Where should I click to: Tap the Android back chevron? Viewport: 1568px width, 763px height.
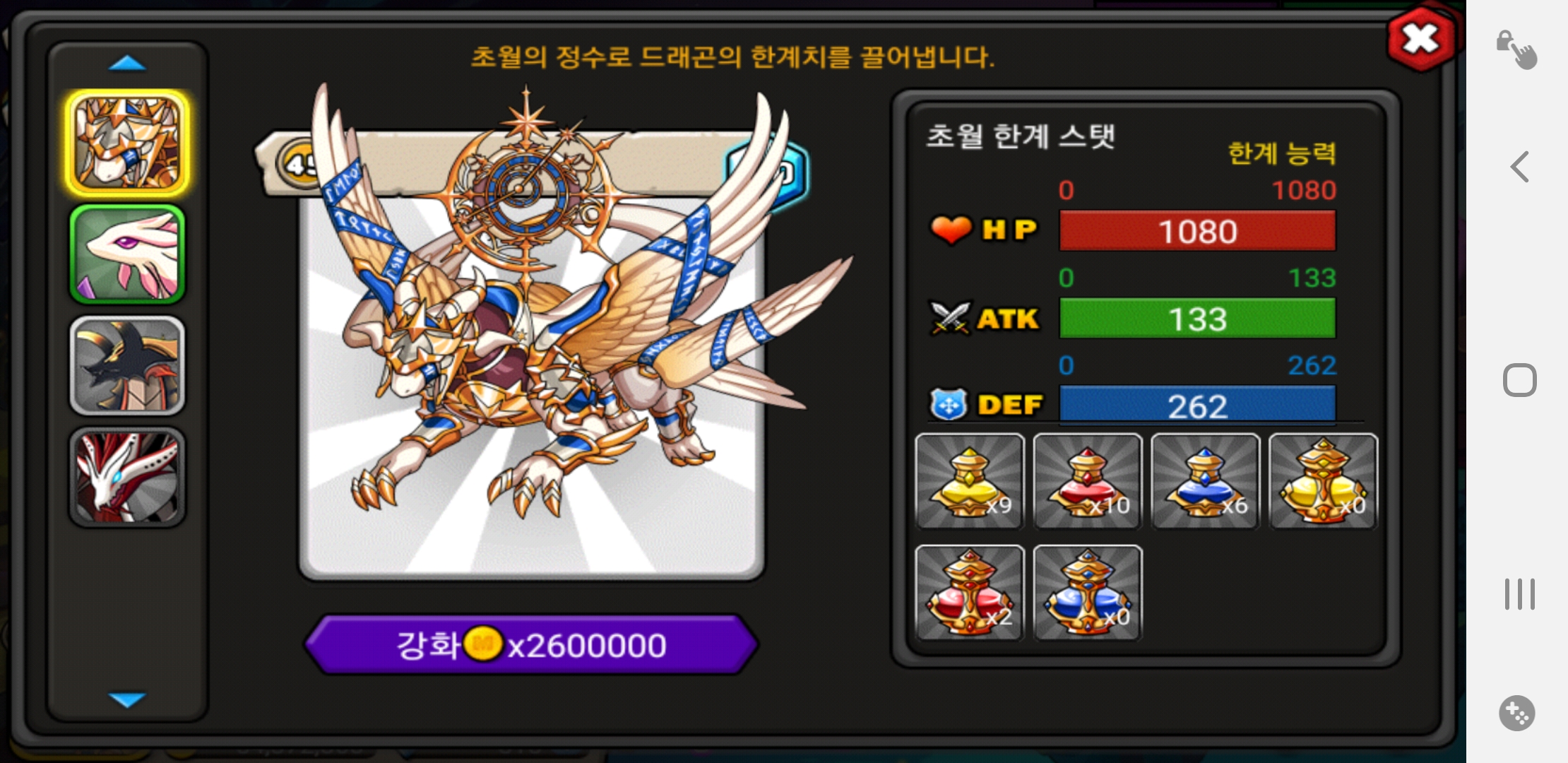point(1519,167)
